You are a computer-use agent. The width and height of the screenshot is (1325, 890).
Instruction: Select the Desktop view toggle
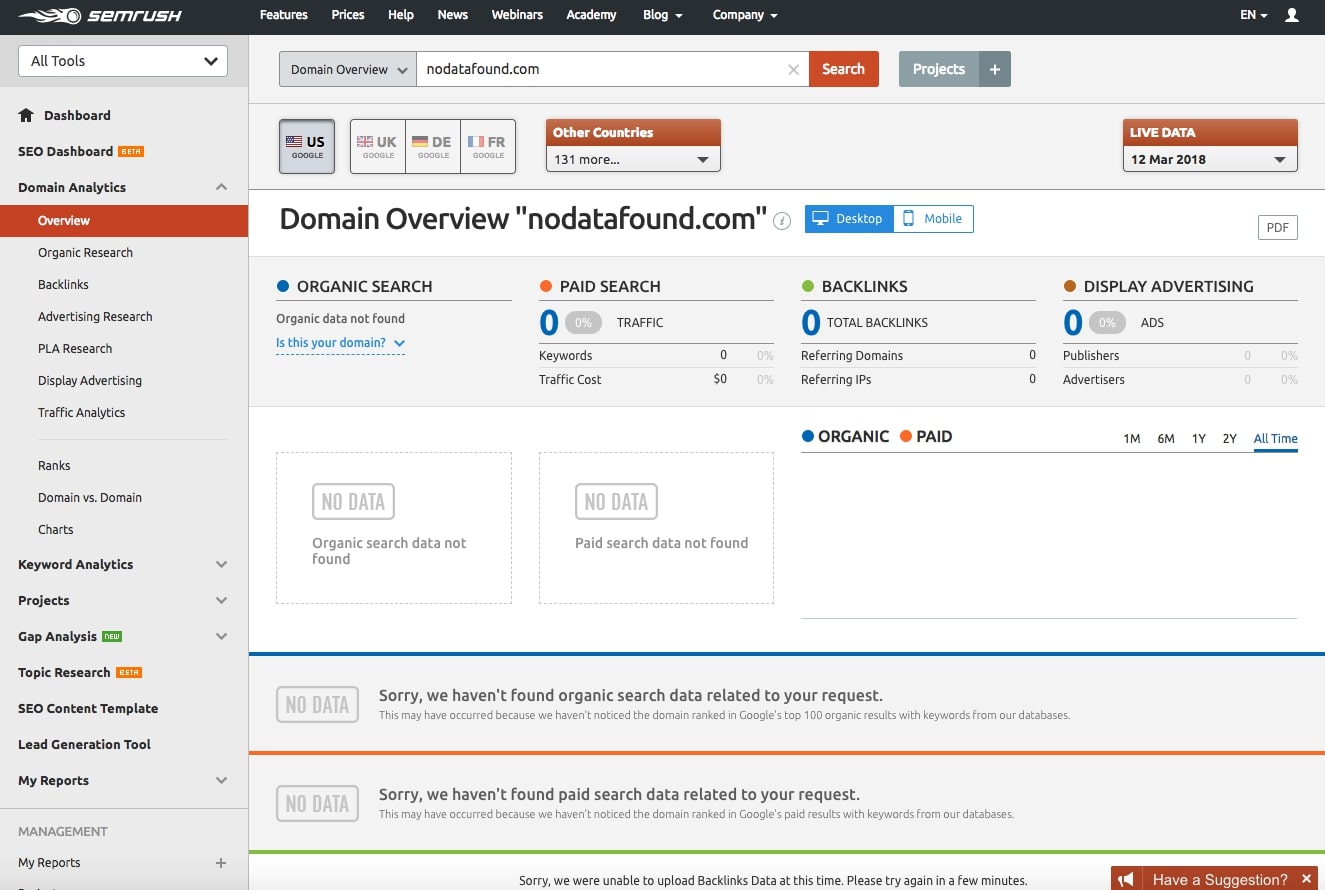pyautogui.click(x=848, y=219)
